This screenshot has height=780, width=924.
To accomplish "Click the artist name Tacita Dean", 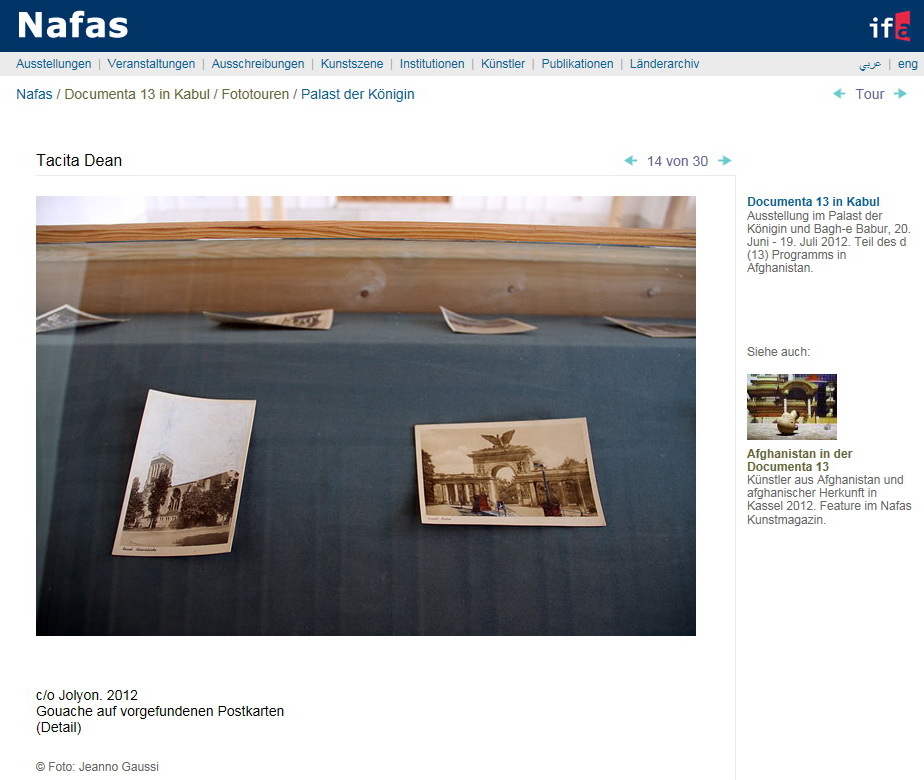I will click(79, 160).
